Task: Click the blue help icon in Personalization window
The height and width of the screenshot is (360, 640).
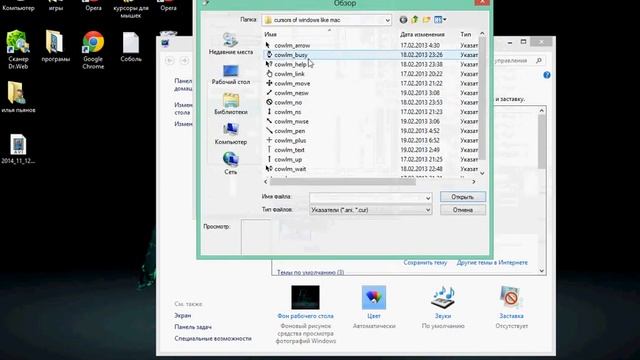Action: pos(547,75)
